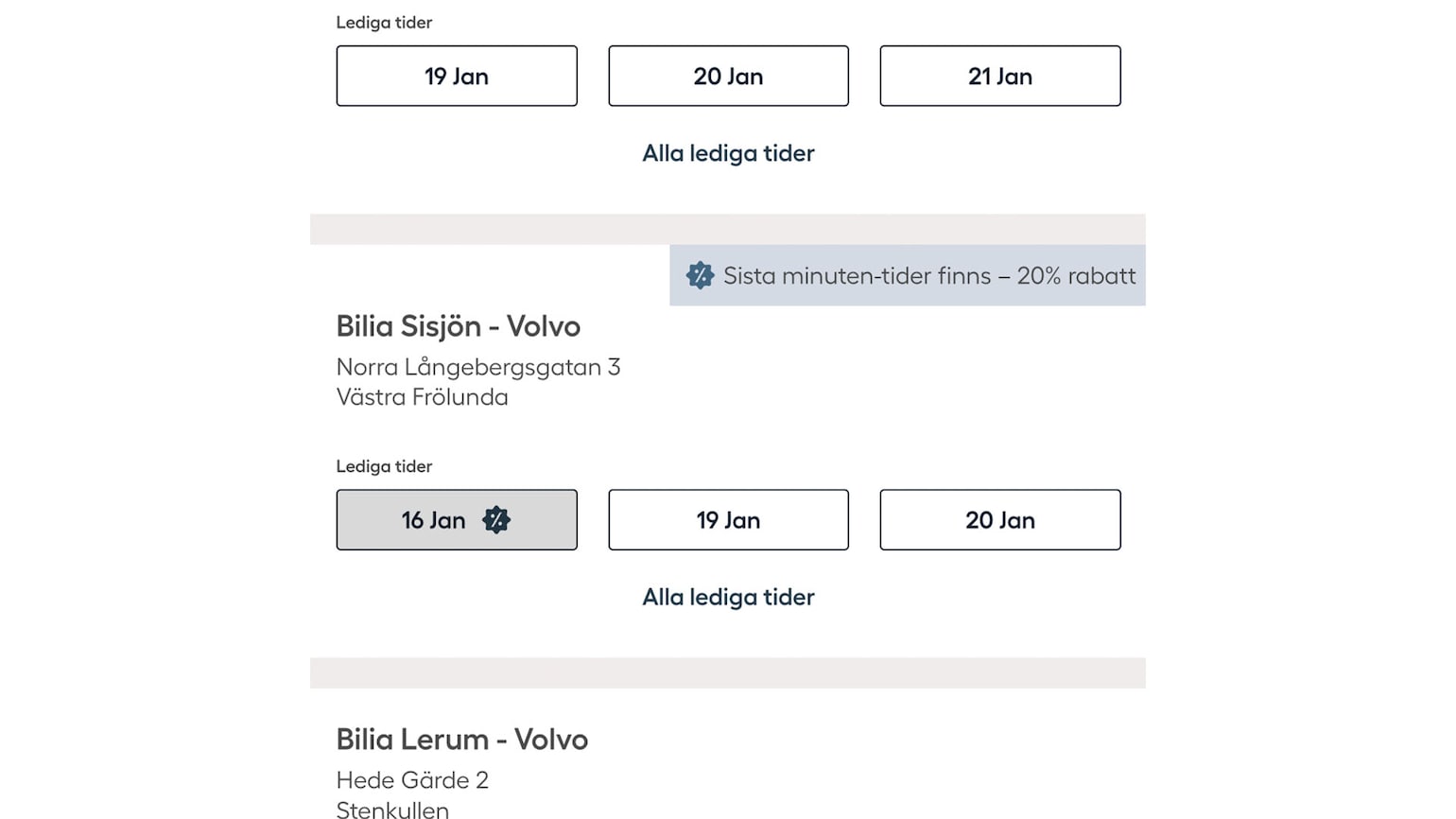Click the Västra Frölunda city text
This screenshot has width=1456, height=819.
pos(422,397)
